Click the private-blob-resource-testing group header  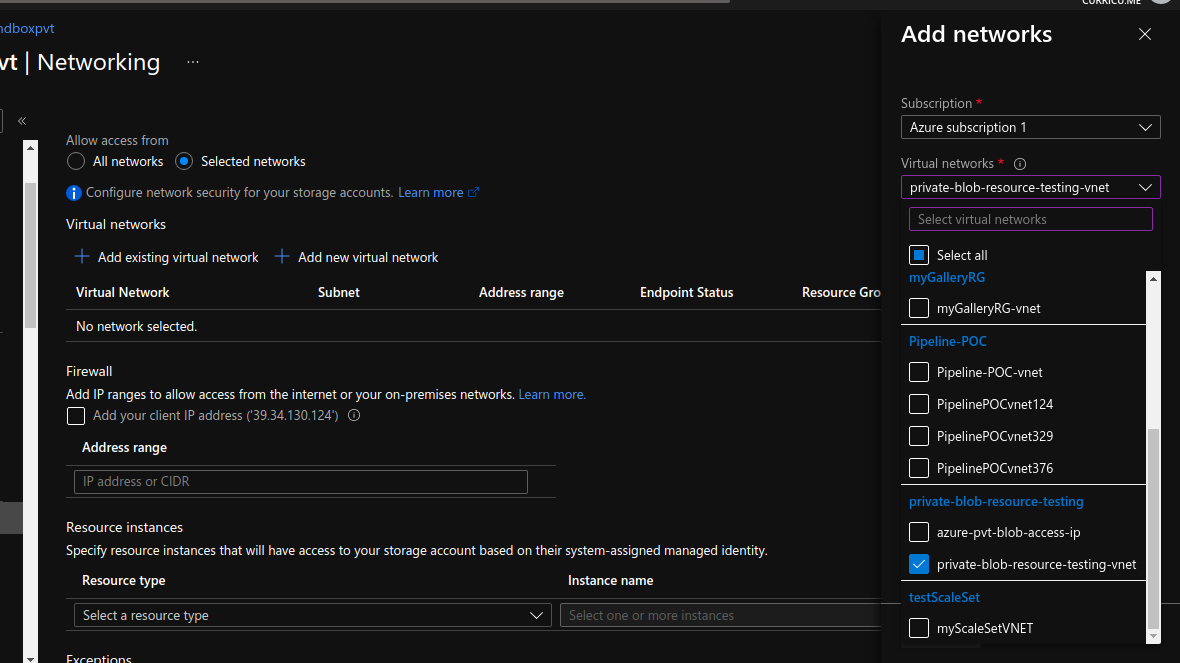coord(996,501)
